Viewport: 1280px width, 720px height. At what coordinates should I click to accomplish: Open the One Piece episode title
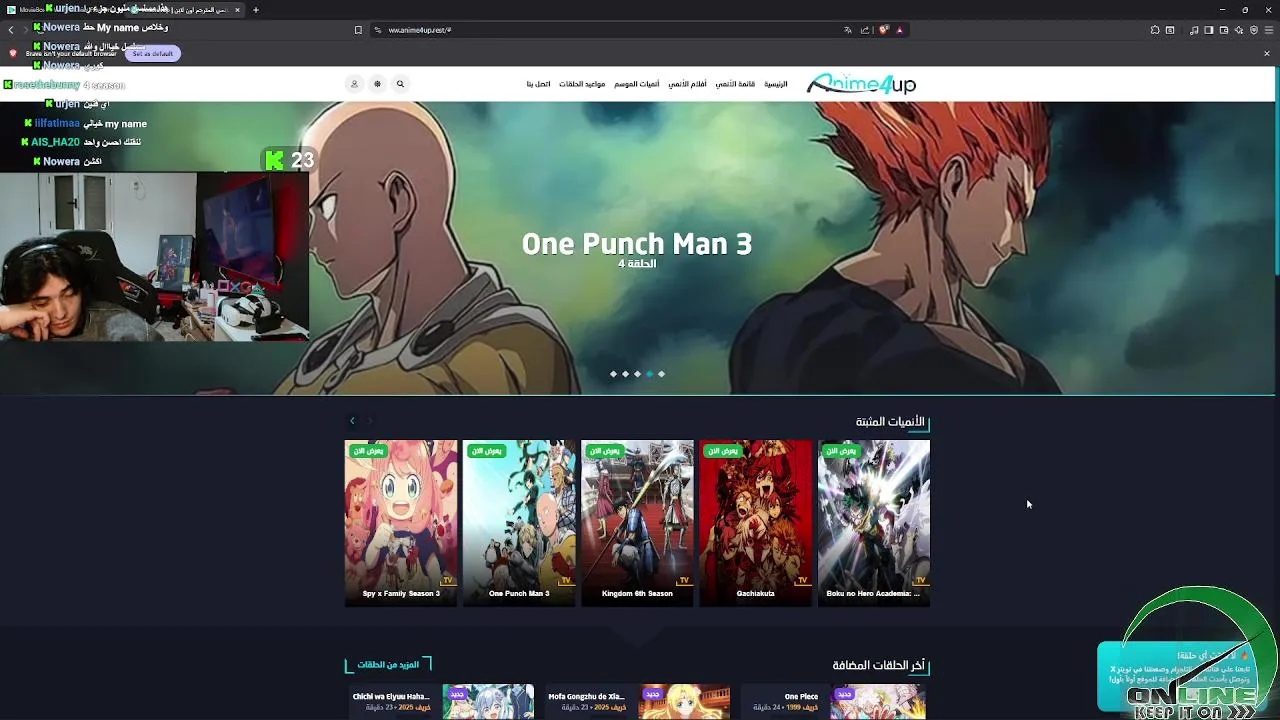pyautogui.click(x=801, y=696)
